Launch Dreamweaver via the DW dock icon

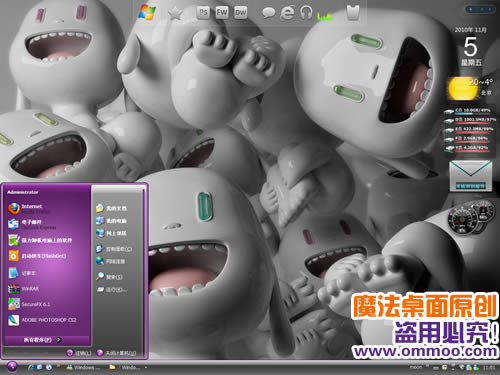240,13
